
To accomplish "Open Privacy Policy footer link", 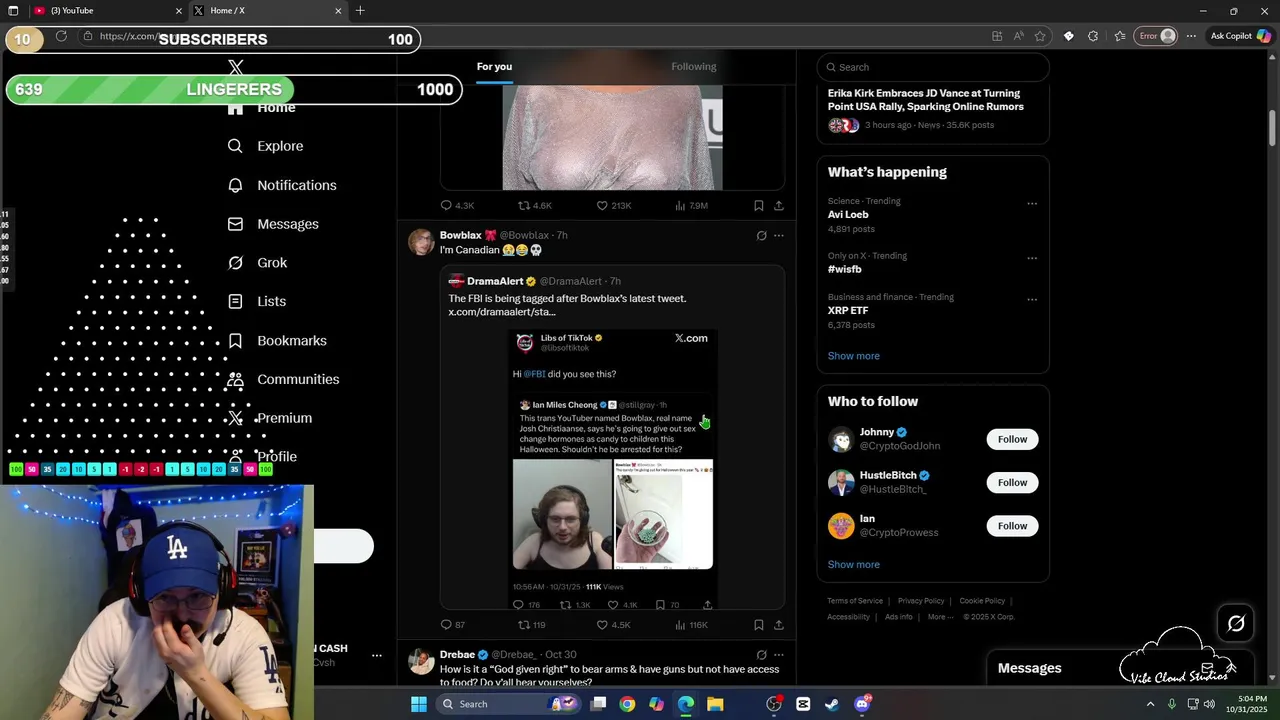I will pos(921,601).
